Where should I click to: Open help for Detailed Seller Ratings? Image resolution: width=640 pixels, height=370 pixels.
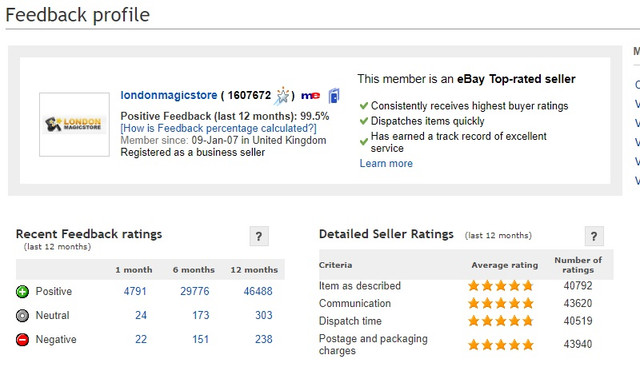594,236
